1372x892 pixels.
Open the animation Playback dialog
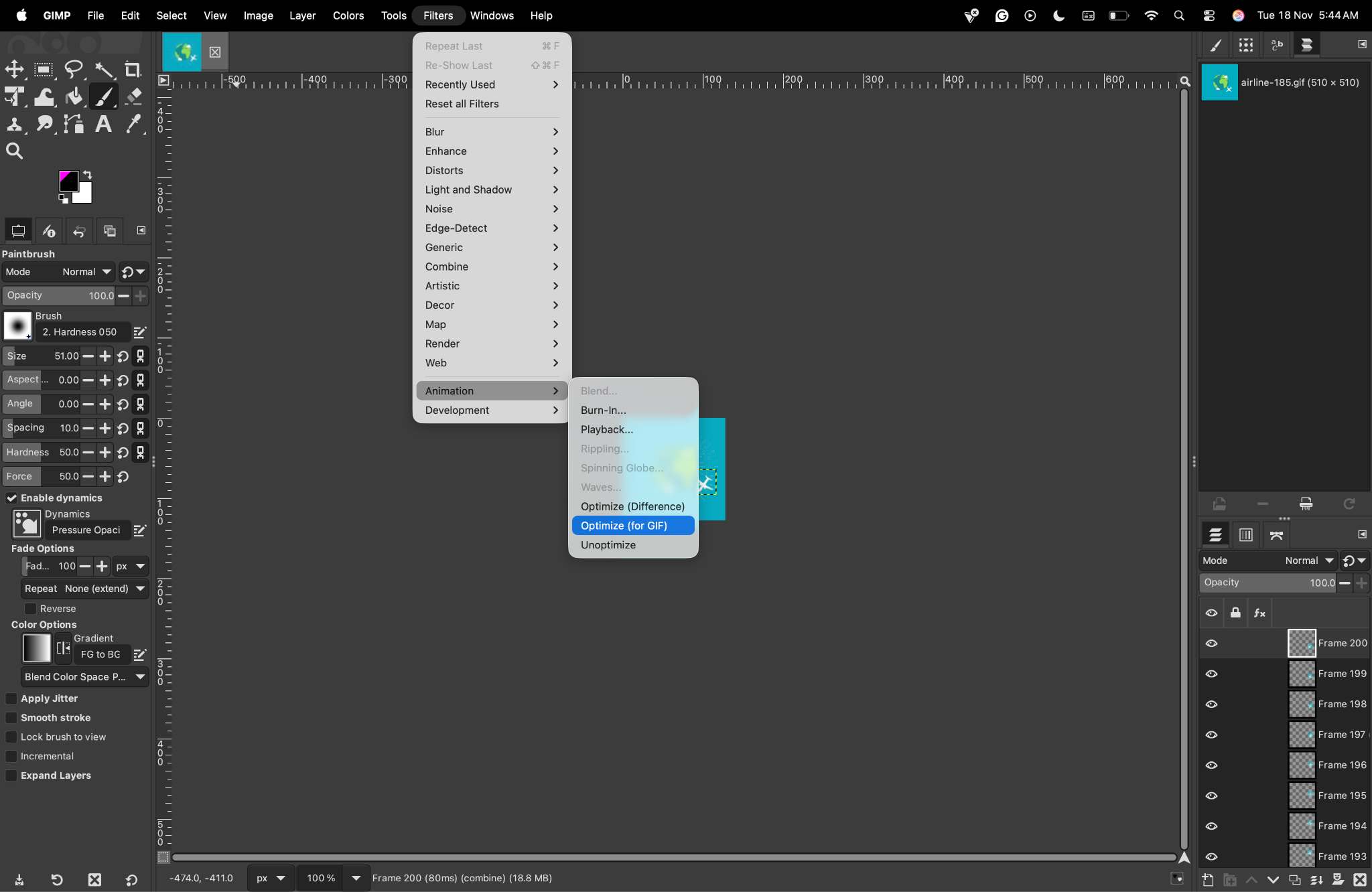606,429
